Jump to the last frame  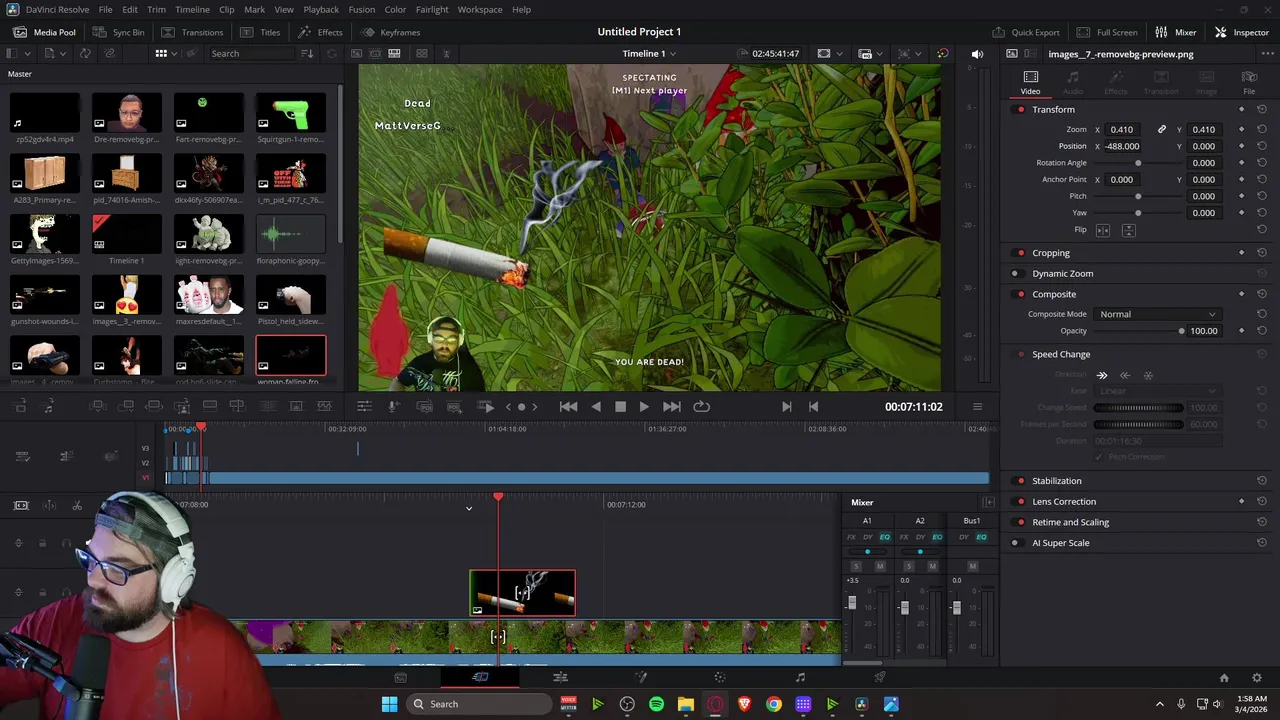[672, 407]
